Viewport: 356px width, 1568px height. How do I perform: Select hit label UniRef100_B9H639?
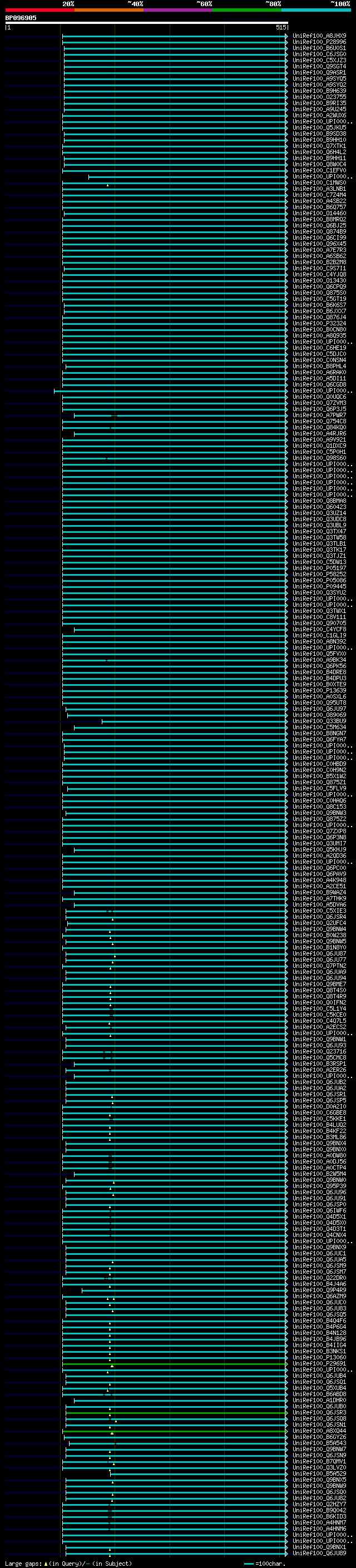pyautogui.click(x=319, y=91)
